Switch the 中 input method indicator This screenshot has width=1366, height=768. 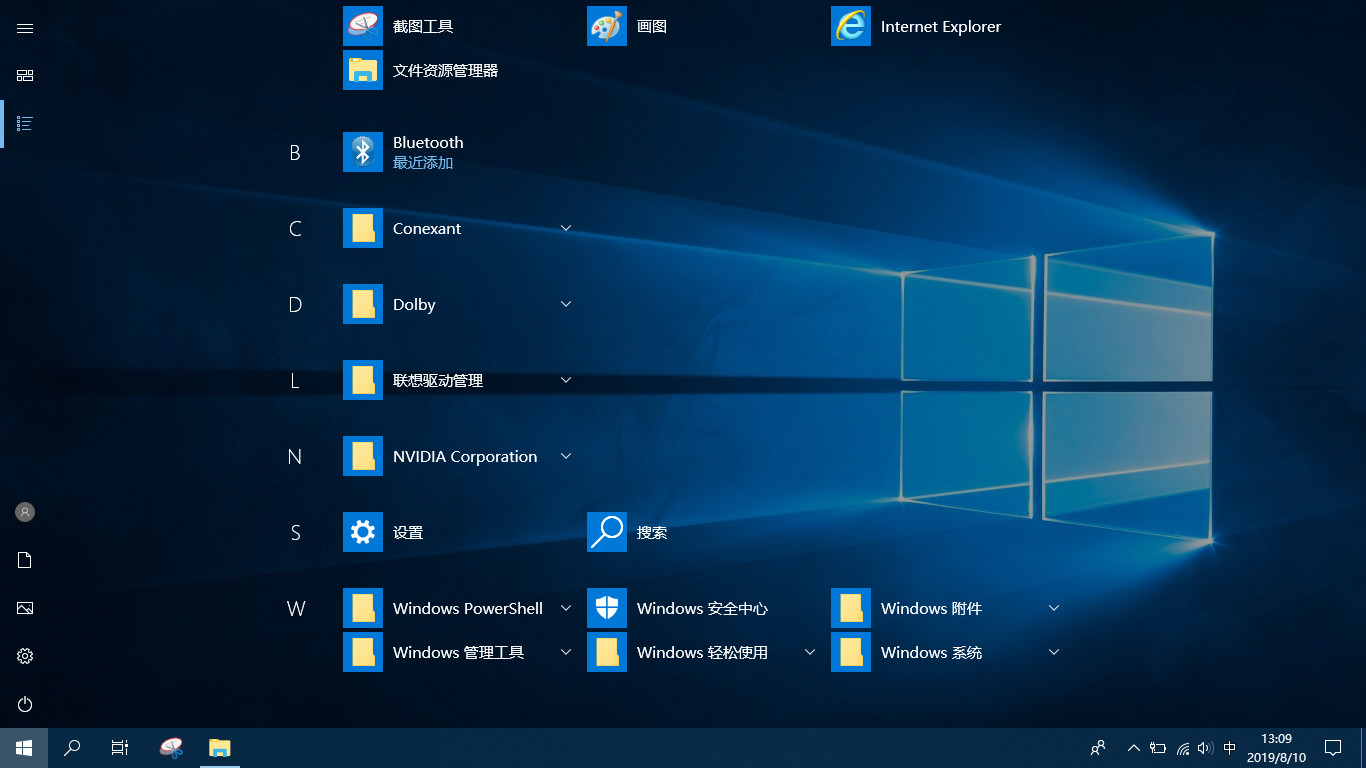1230,748
